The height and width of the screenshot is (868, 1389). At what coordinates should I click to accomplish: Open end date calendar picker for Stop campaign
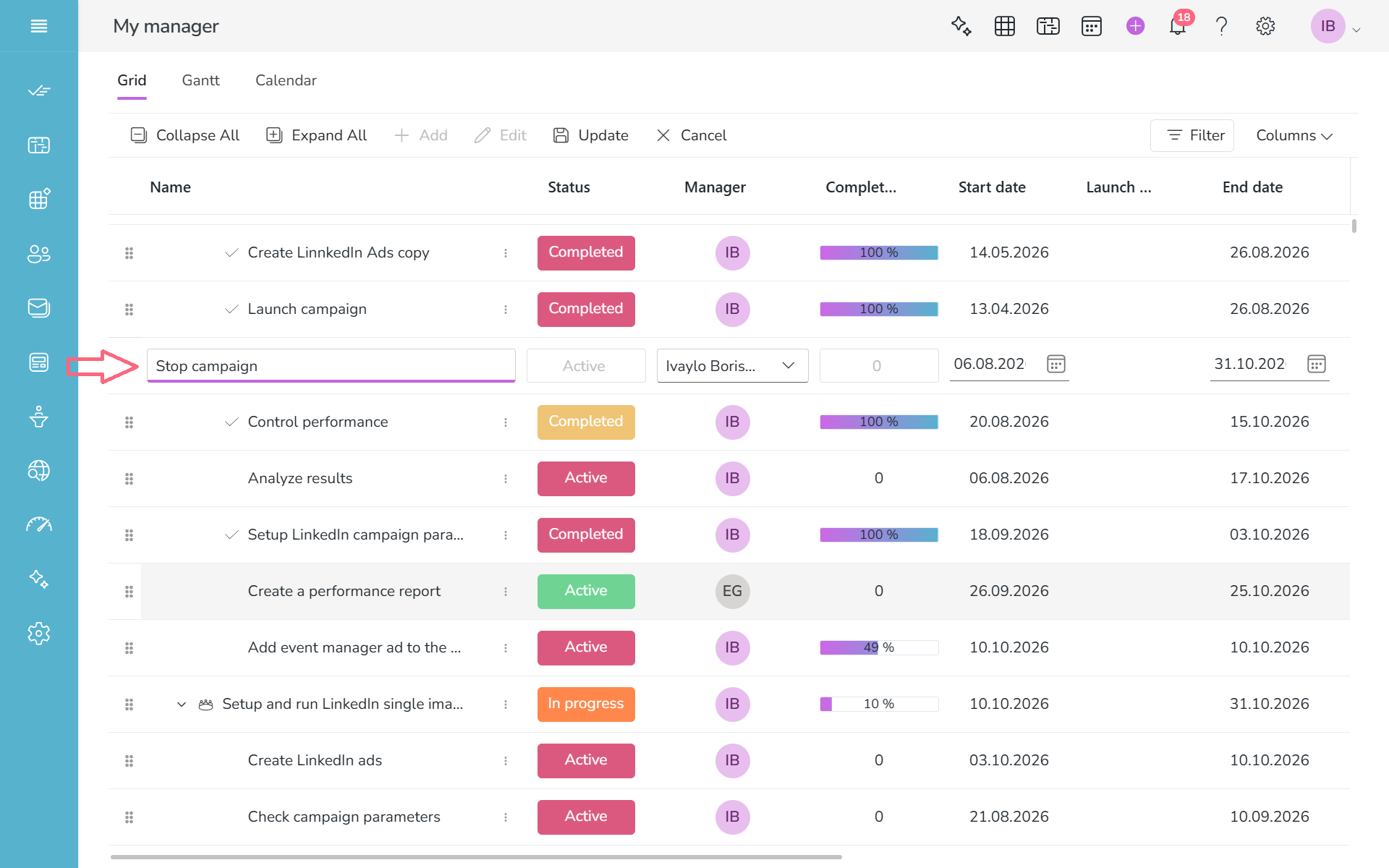pos(1317,364)
